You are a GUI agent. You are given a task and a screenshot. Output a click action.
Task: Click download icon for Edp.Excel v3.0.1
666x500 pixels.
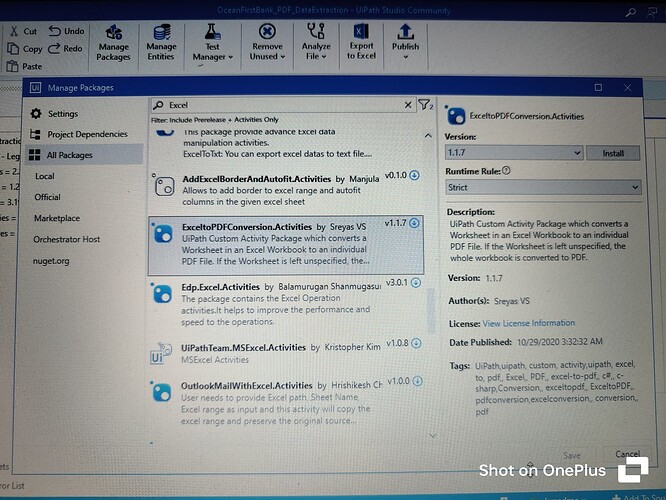[416, 282]
